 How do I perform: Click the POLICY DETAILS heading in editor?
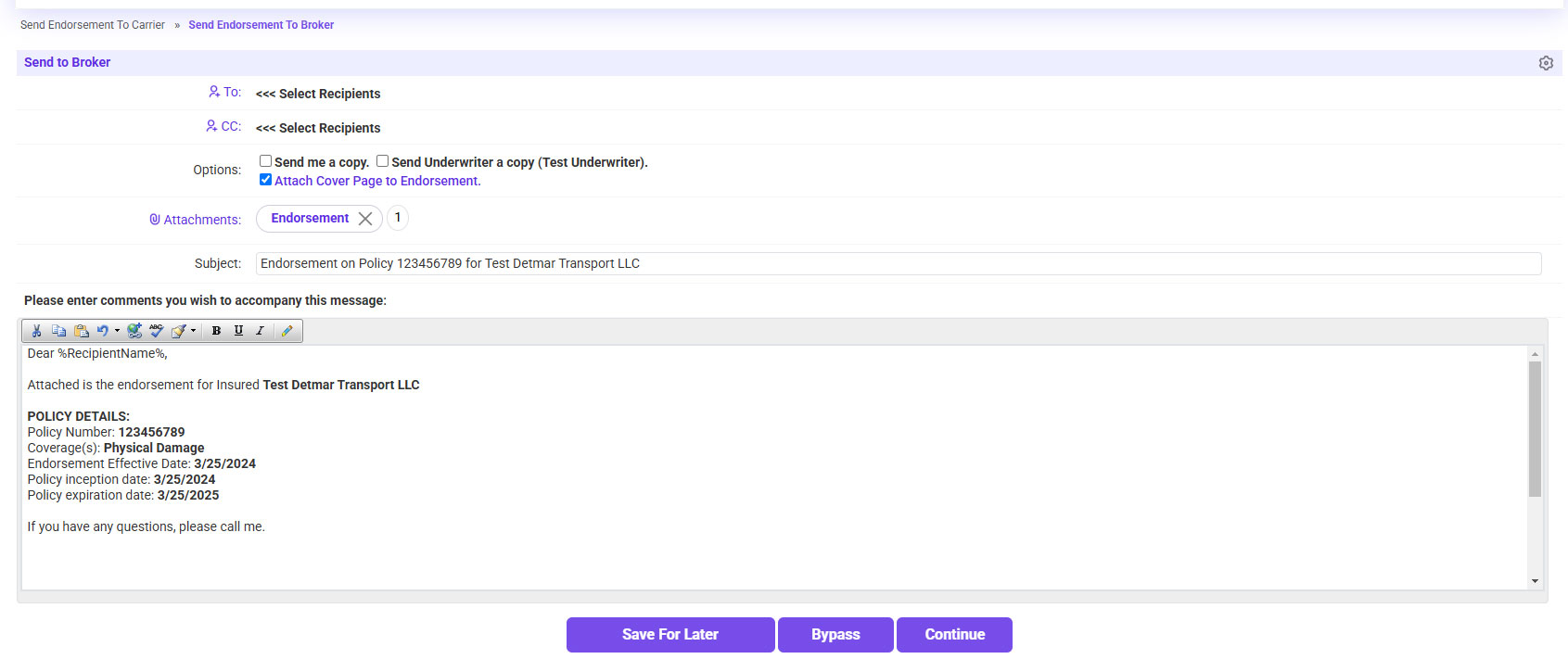coord(79,416)
